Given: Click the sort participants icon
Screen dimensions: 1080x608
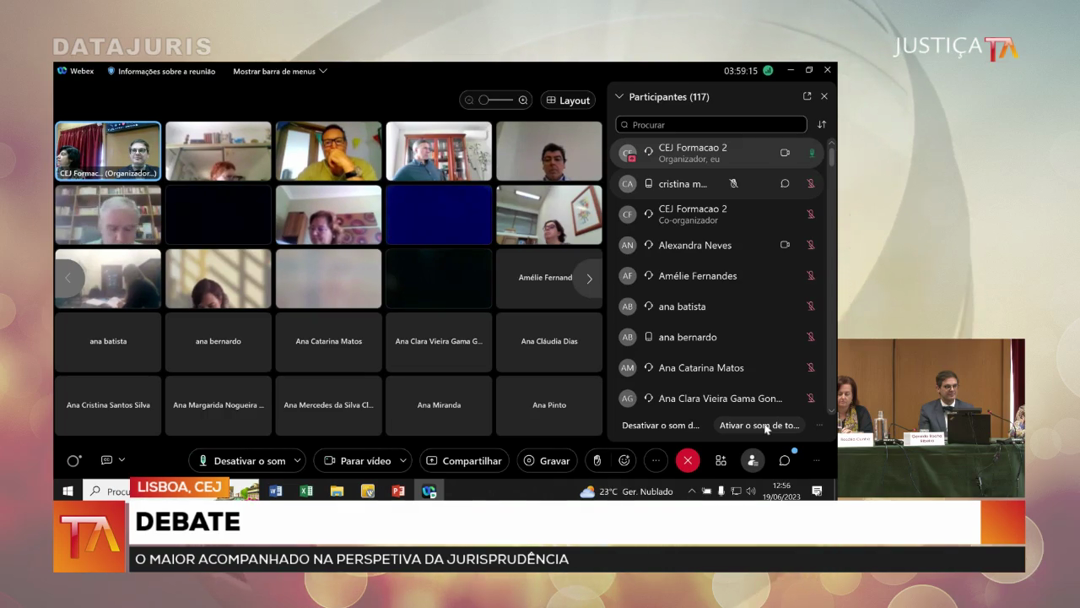Looking at the screenshot, I should (822, 125).
